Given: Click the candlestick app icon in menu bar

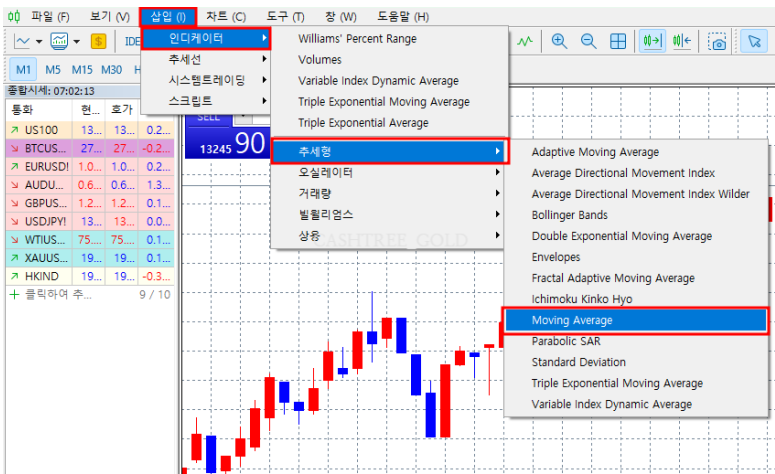Looking at the screenshot, I should point(14,17).
